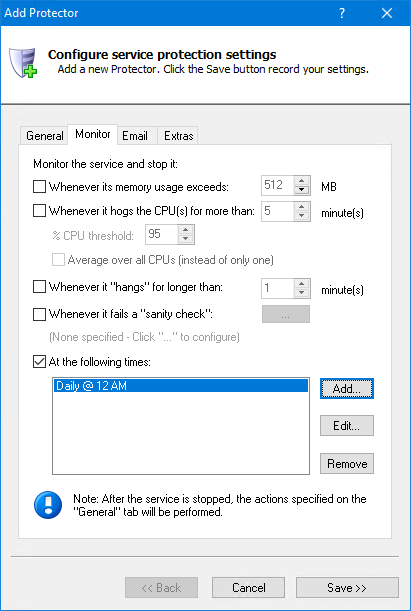Open the Email tab
Screen dimensions: 411x611
point(135,136)
